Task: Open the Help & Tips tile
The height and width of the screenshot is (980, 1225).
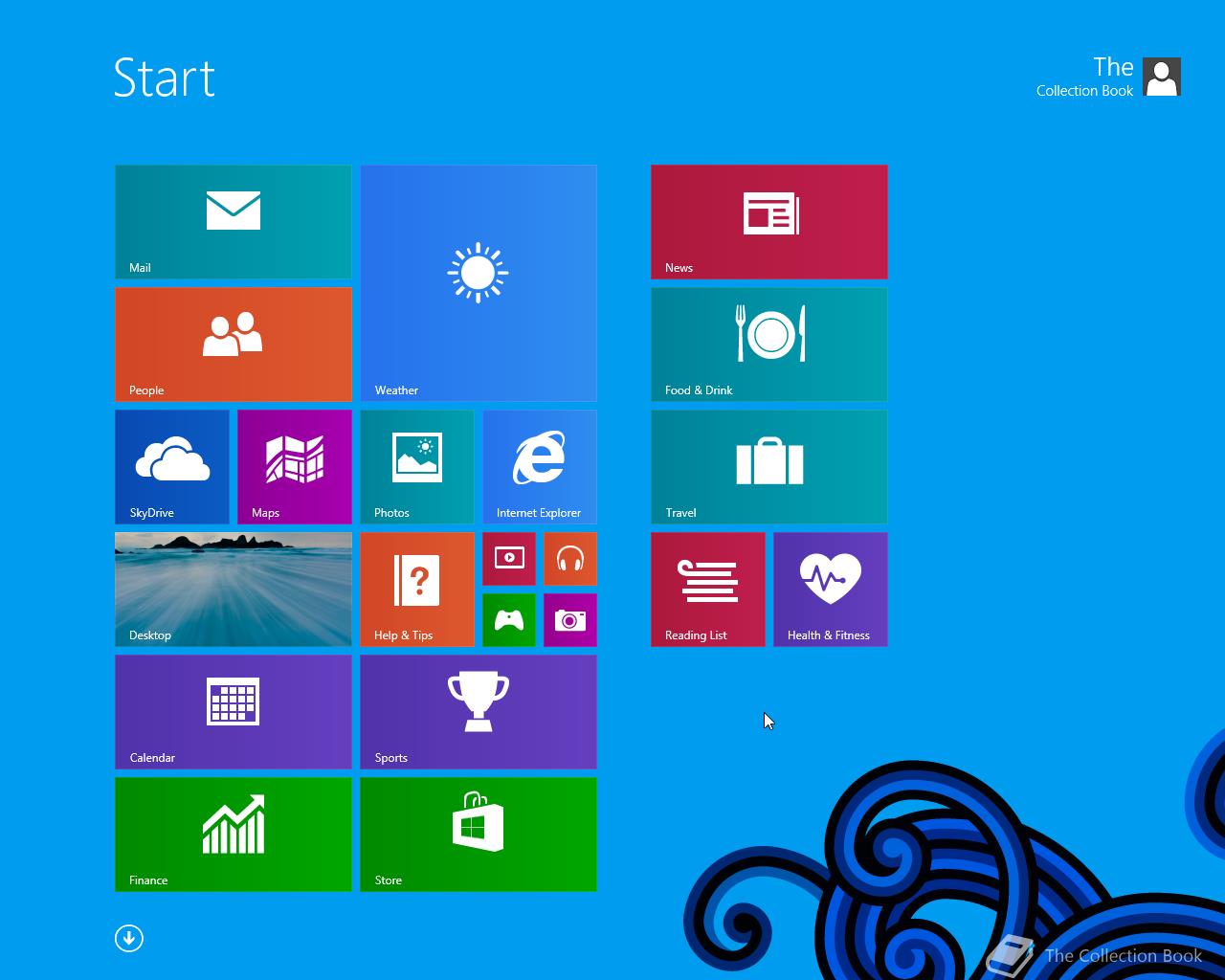Action: (x=417, y=590)
